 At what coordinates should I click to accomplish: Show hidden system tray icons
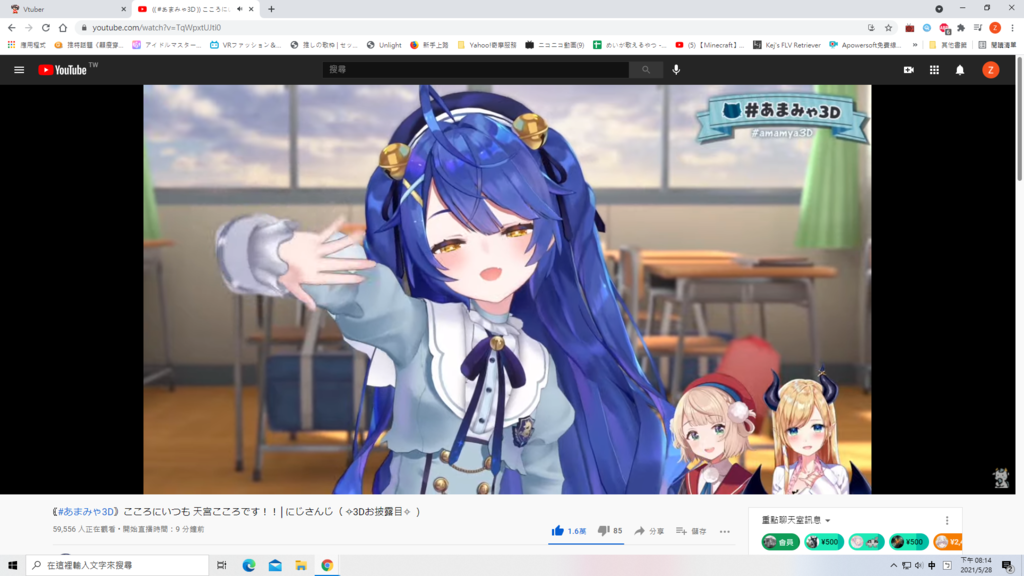click(x=893, y=566)
